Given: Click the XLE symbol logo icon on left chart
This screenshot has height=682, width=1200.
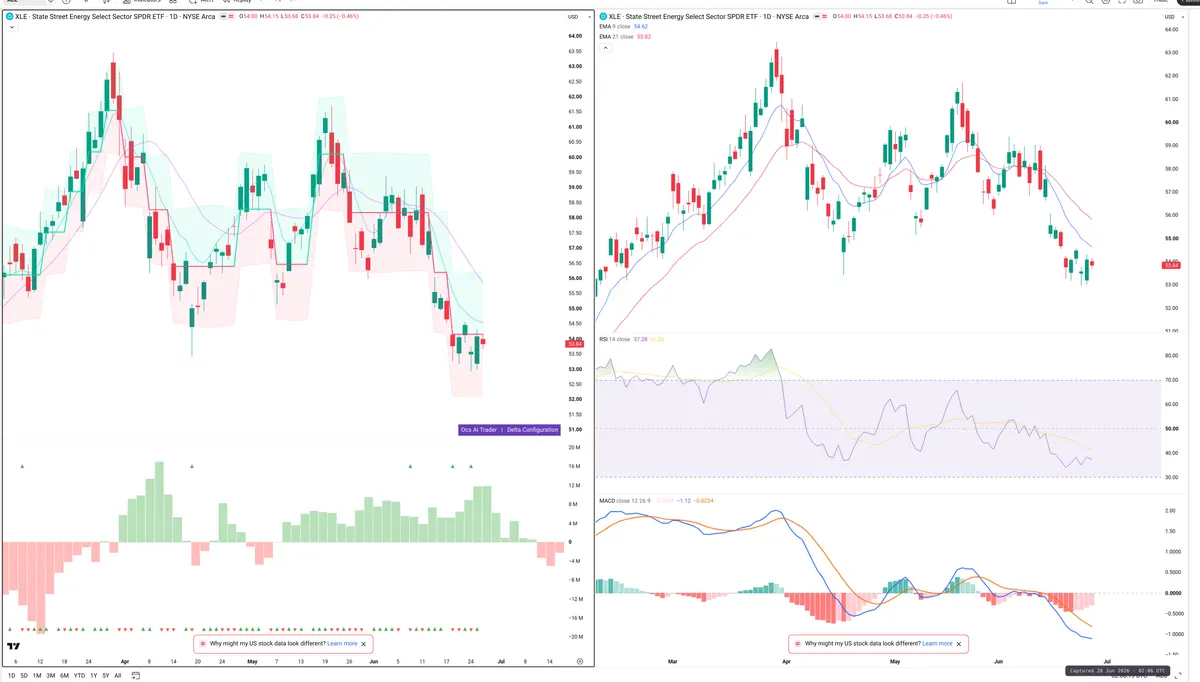Looking at the screenshot, I should pos(9,16).
